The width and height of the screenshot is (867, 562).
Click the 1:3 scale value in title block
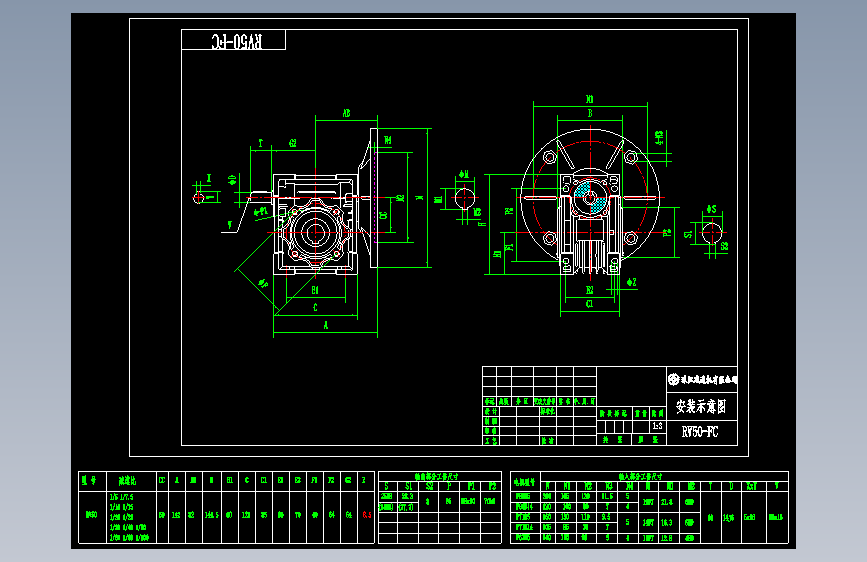(657, 426)
